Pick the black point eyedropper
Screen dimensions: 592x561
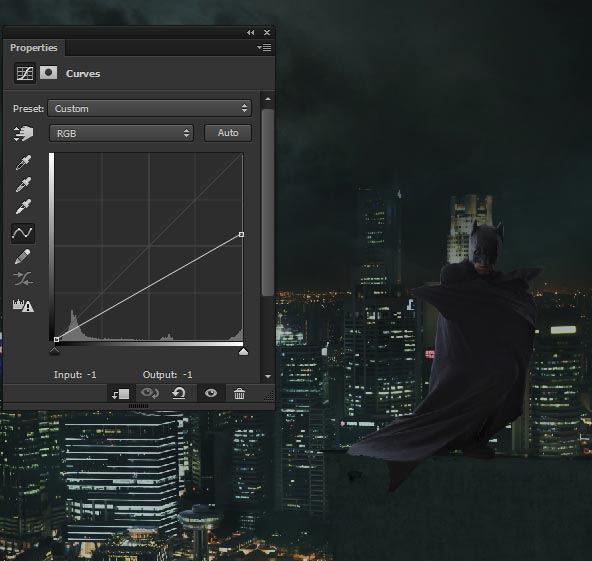coord(23,162)
